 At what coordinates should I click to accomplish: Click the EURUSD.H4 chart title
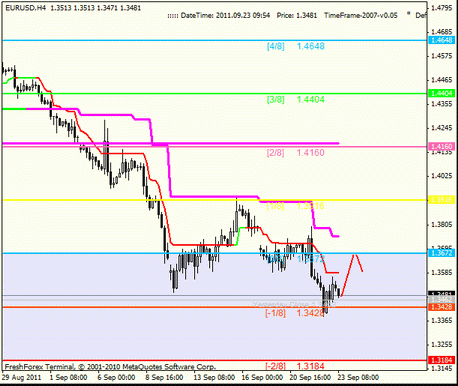coord(25,7)
